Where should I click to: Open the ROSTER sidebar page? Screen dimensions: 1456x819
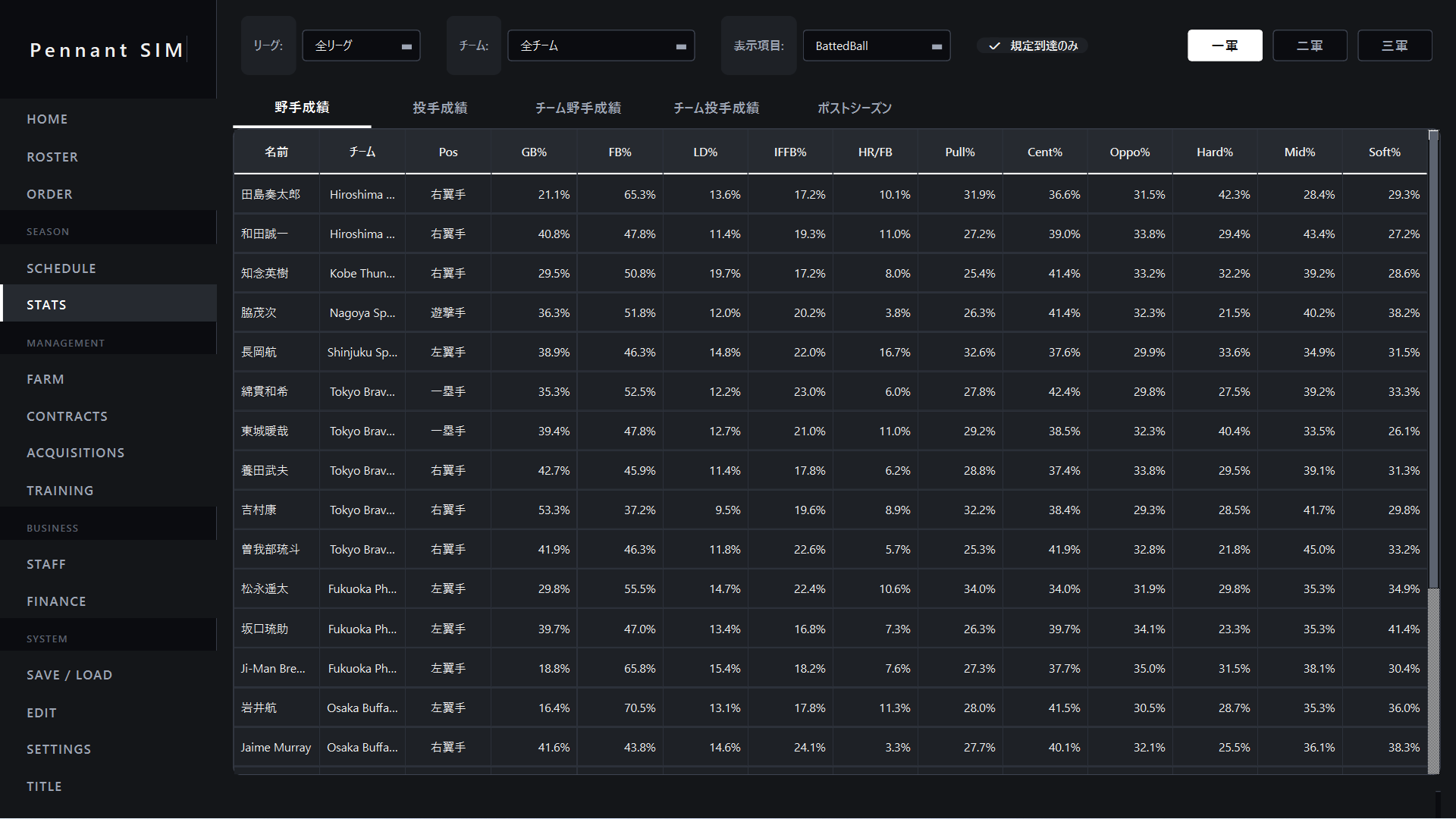point(52,157)
